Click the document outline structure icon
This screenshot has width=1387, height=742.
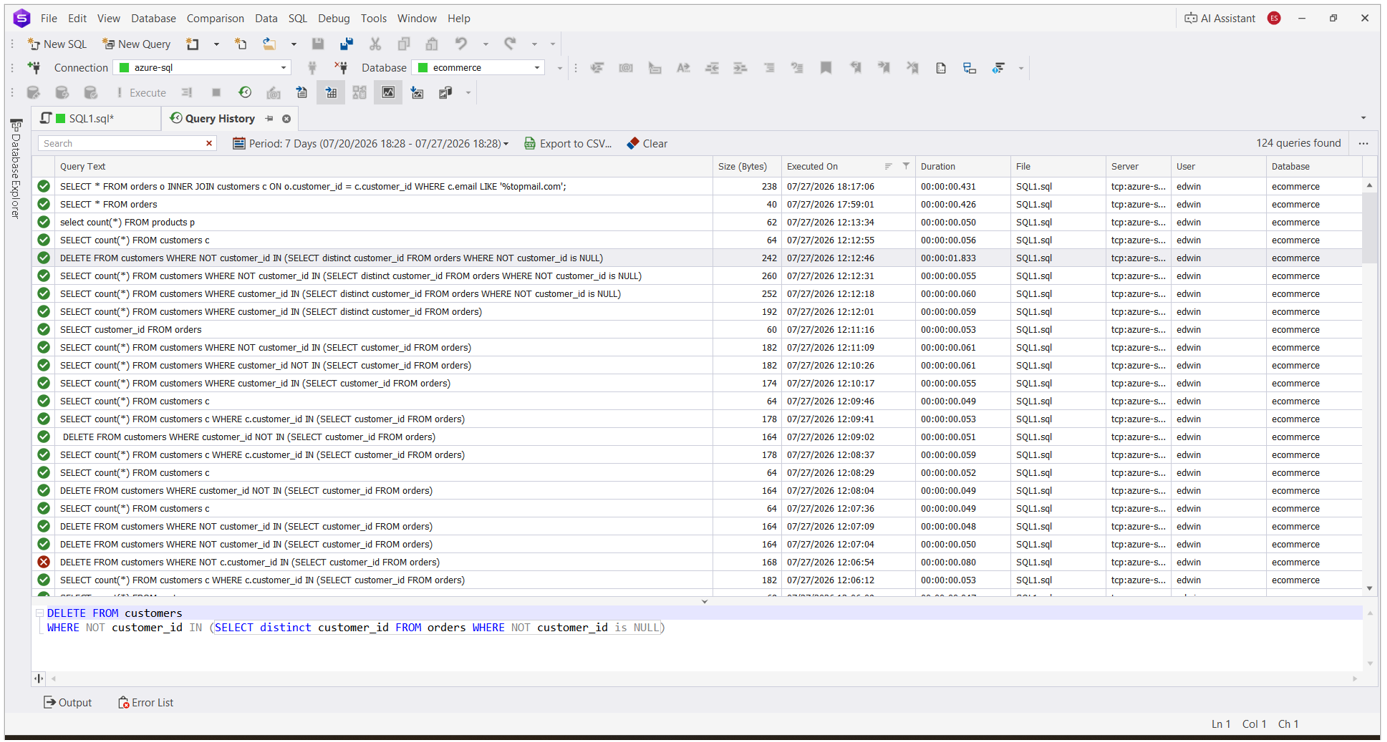[969, 68]
